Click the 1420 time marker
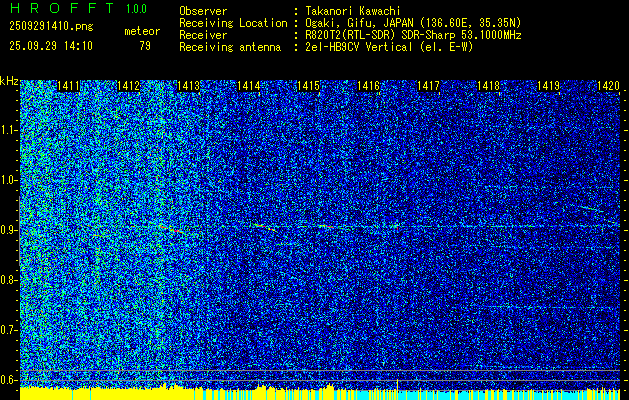 coord(608,86)
